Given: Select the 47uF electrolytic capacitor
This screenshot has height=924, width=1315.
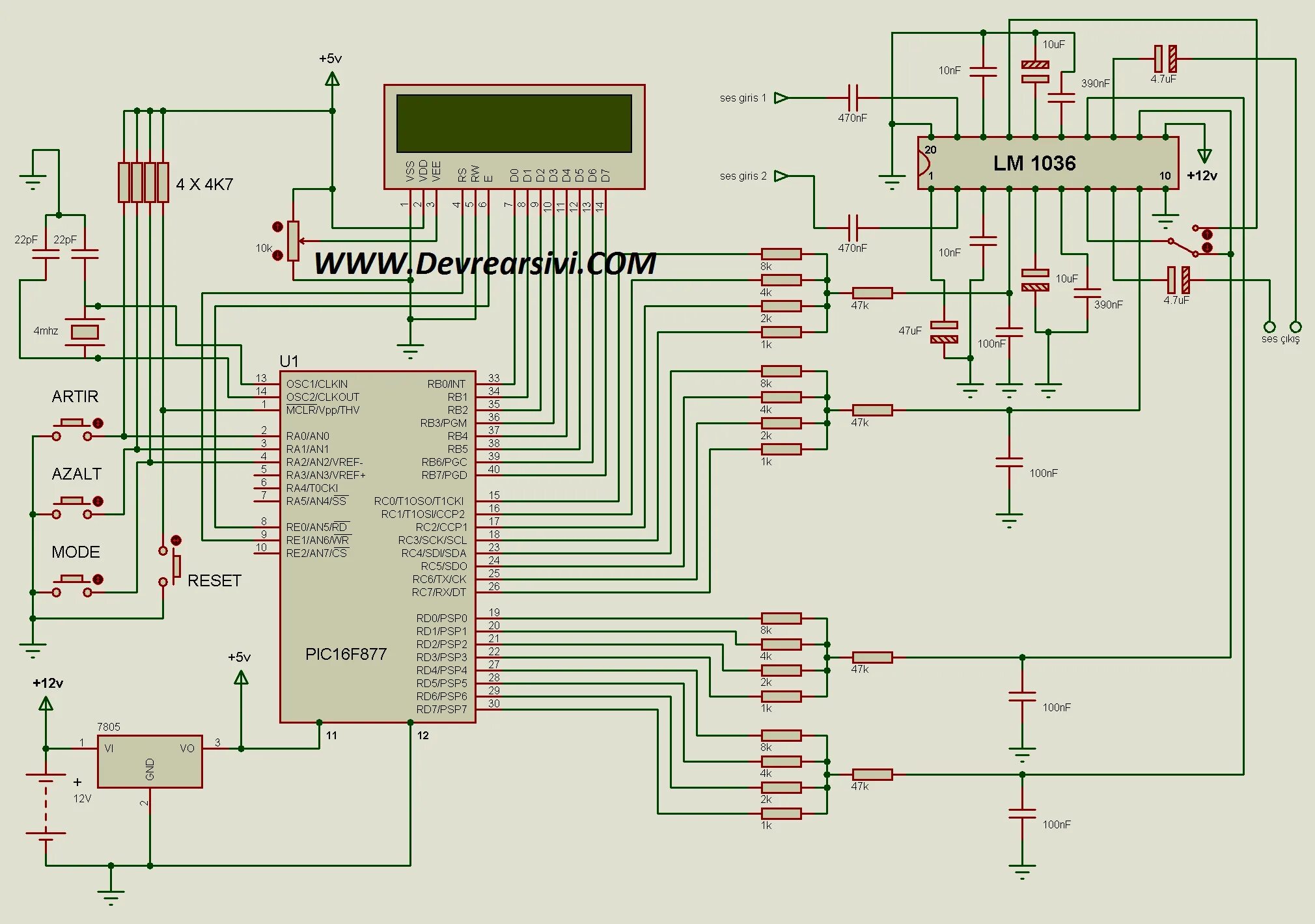Looking at the screenshot, I should click(944, 332).
